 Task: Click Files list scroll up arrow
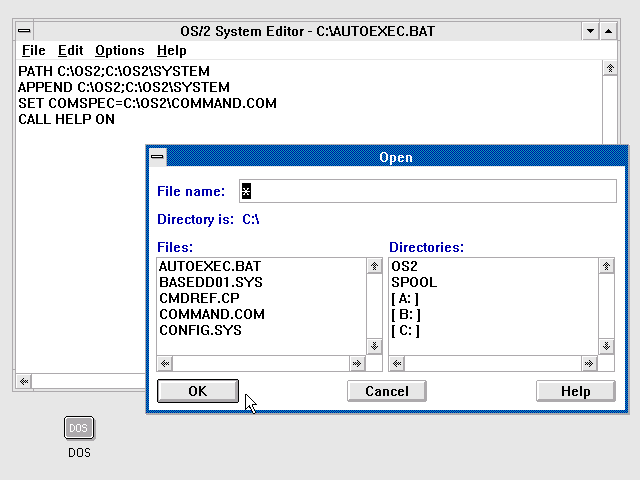tap(374, 266)
